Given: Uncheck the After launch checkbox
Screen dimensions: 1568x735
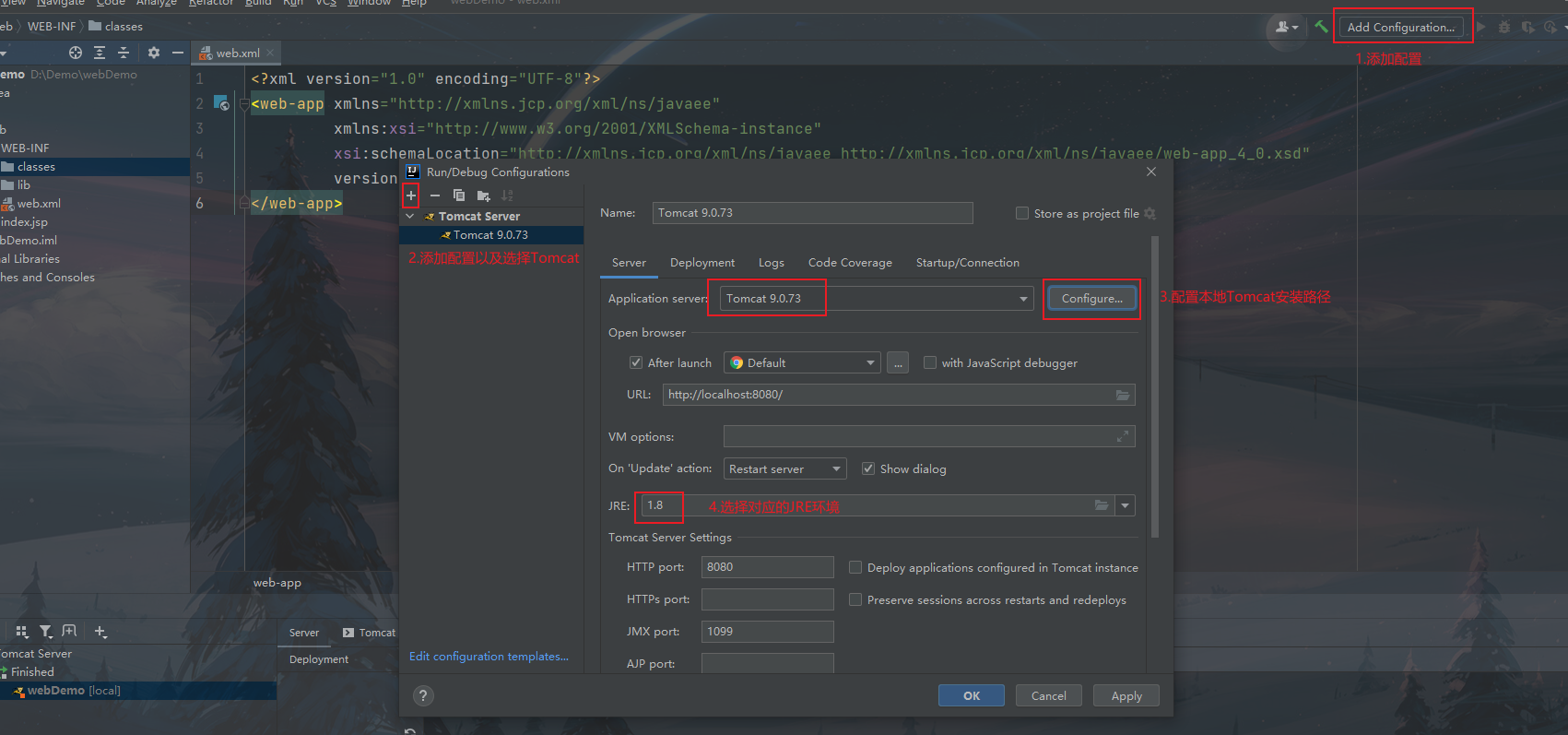Looking at the screenshot, I should pyautogui.click(x=636, y=362).
